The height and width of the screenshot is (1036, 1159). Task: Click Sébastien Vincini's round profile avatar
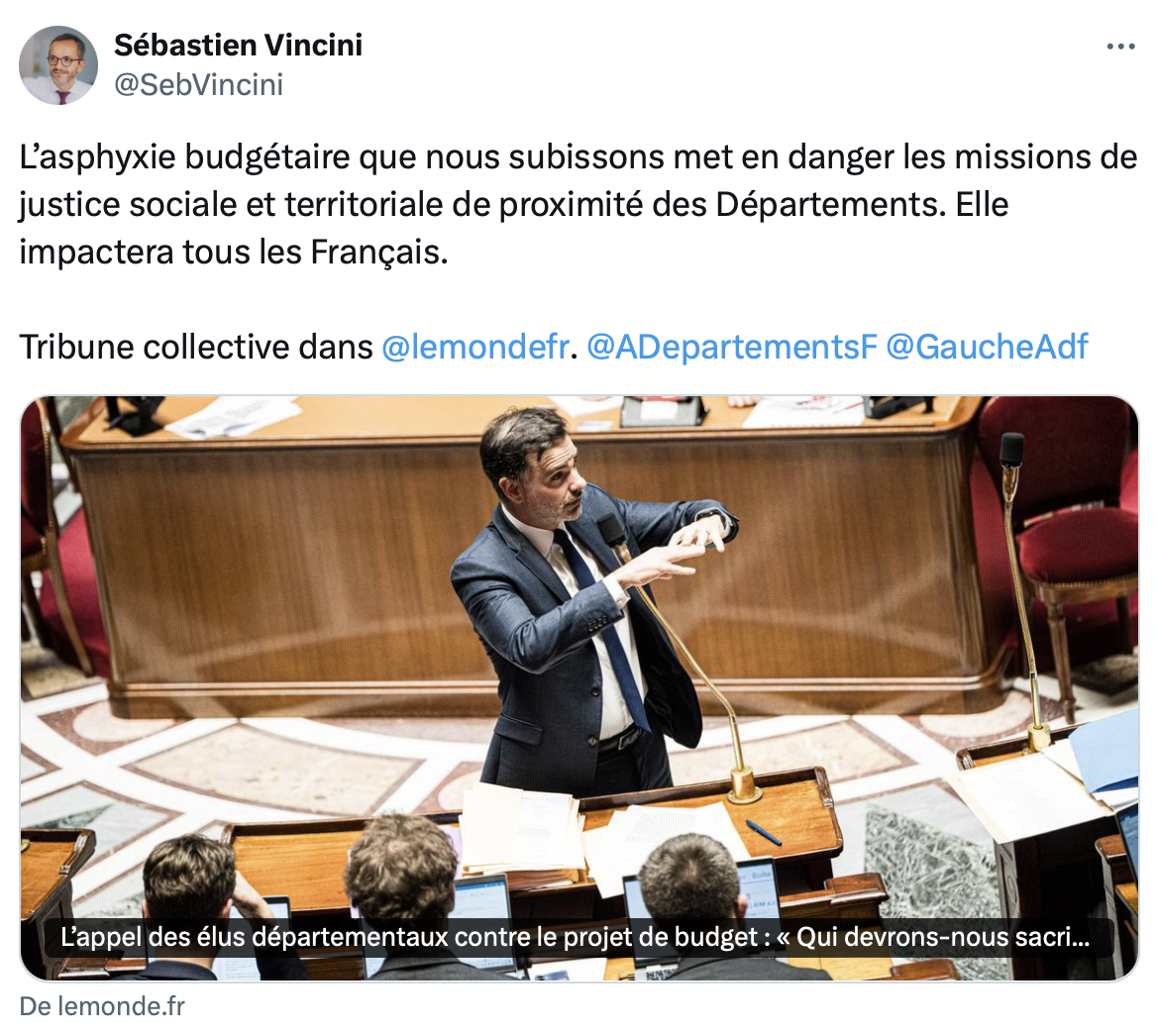(58, 65)
